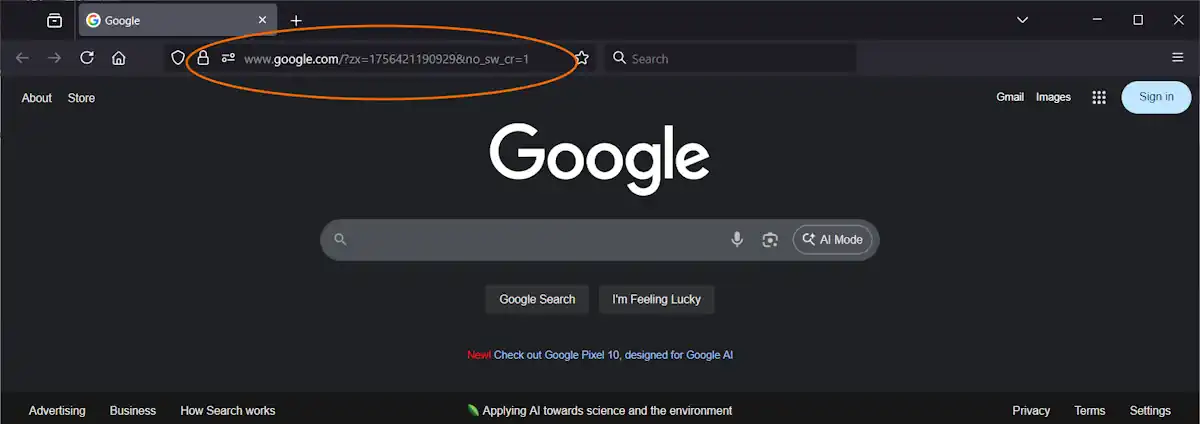Open Applying AI towards science link

coord(600,411)
